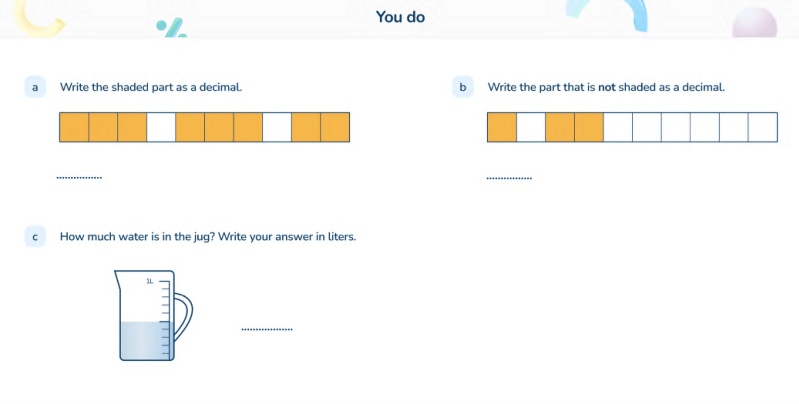Click the "You do" heading
799x404 pixels.
(x=400, y=17)
